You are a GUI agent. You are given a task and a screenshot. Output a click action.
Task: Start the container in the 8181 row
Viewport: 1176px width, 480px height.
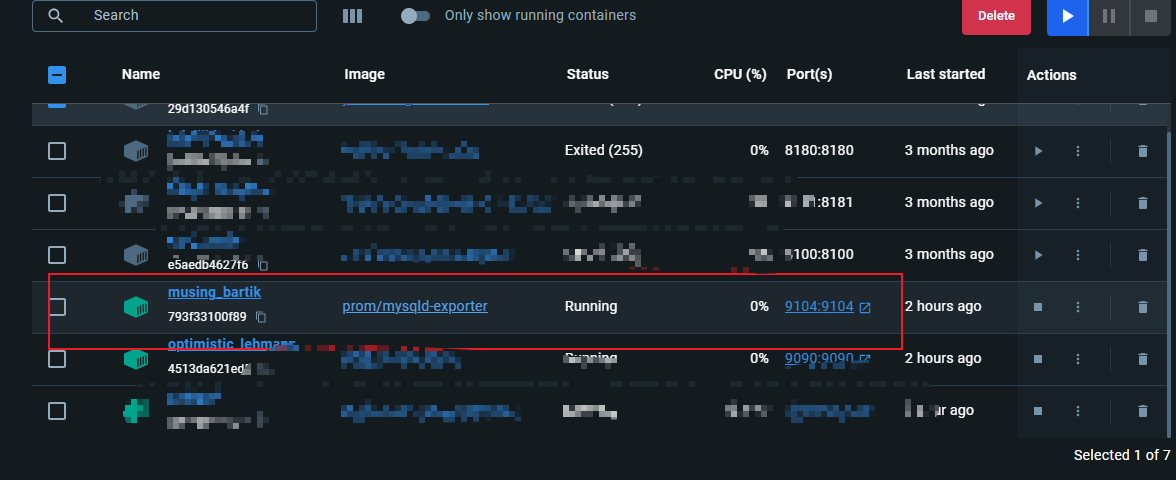[1038, 202]
